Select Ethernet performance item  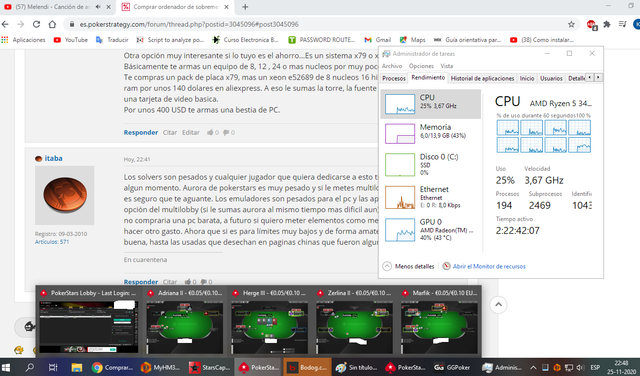click(x=431, y=197)
